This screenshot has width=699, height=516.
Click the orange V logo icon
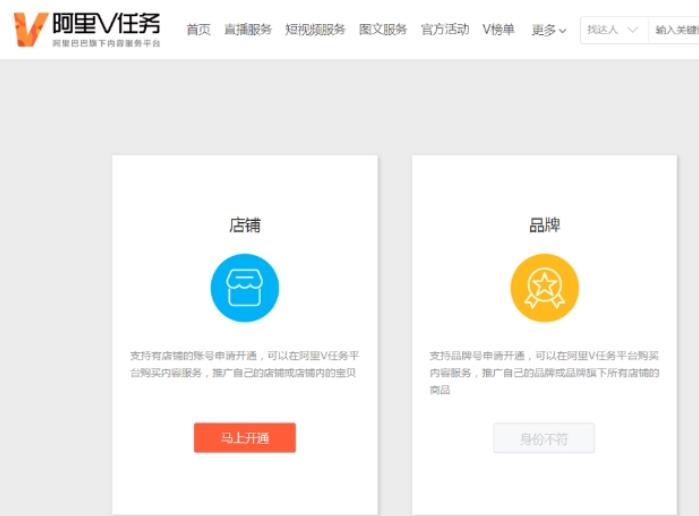point(30,30)
